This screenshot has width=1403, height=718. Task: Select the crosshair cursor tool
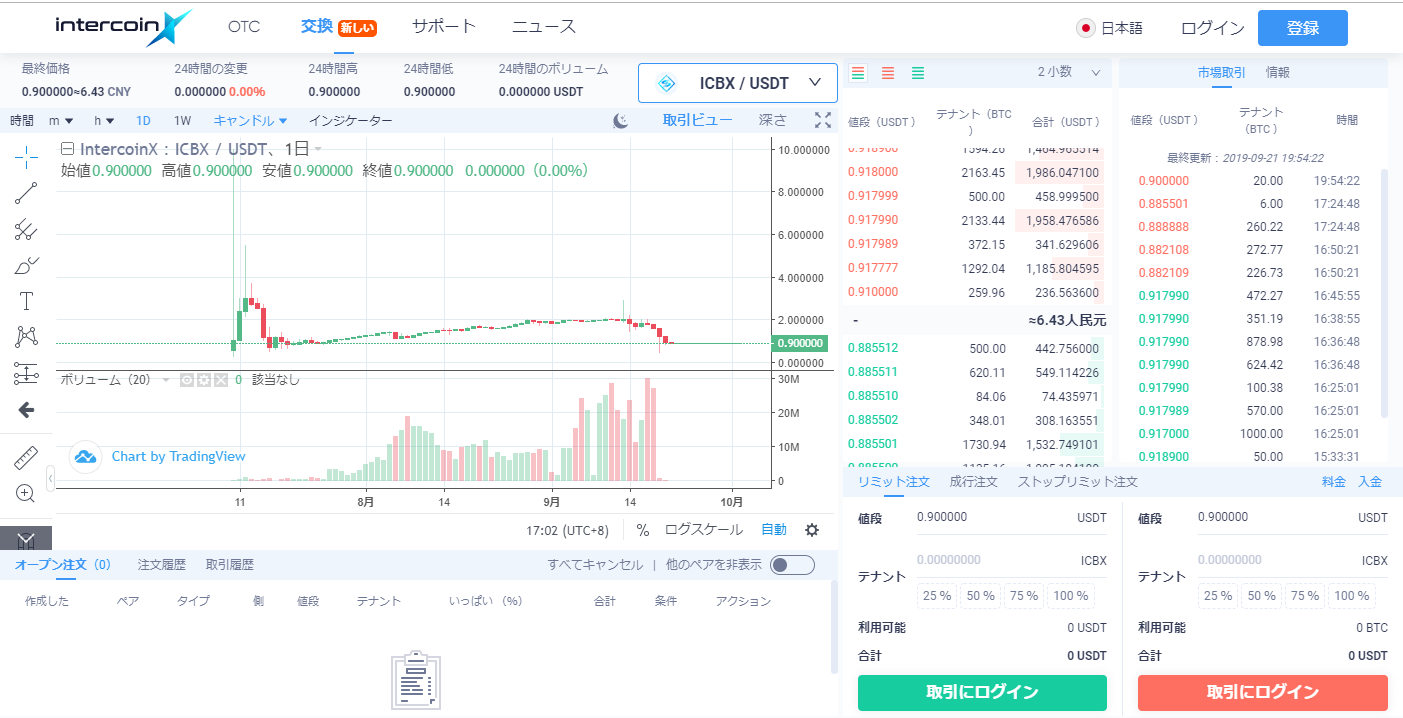point(27,156)
